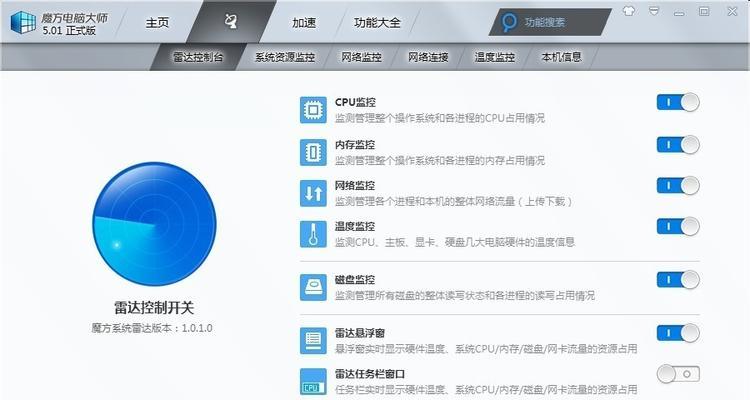
Task: Click the 魔方系统雷达版本：1.0.1.0 text
Action: 152,328
